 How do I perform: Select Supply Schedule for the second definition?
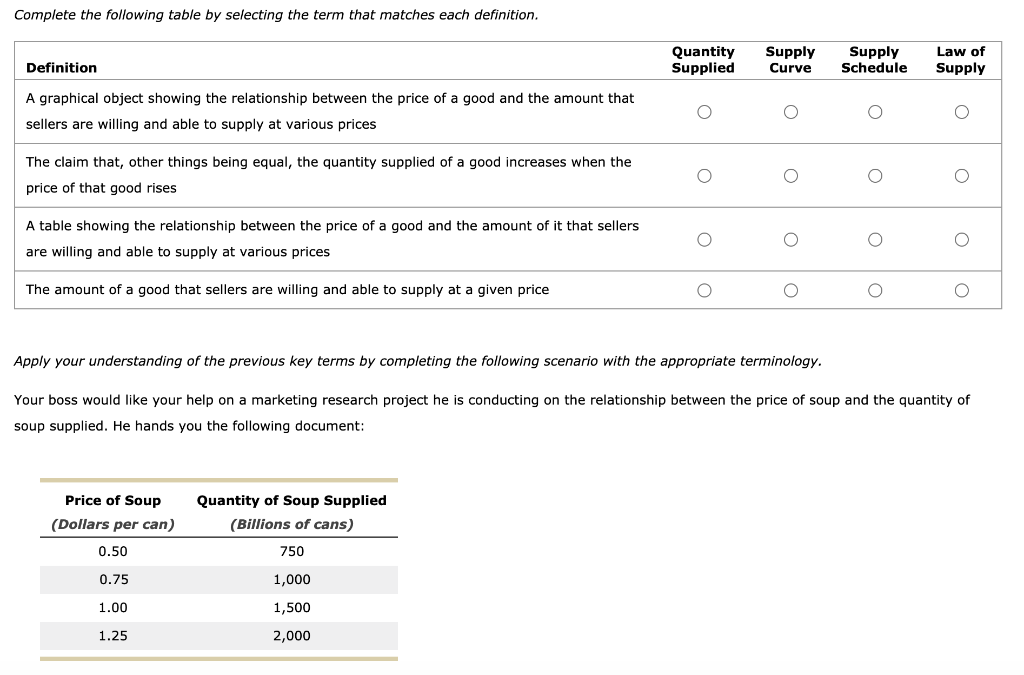coord(875,175)
